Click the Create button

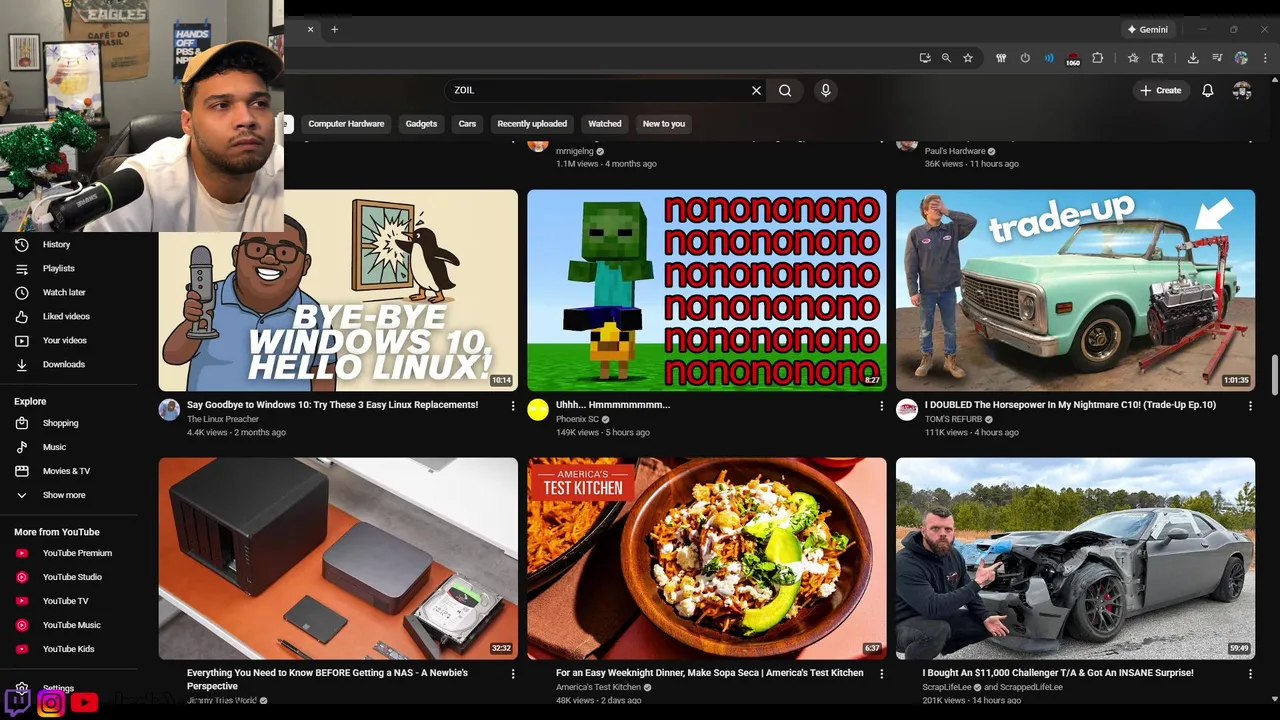pos(1160,90)
